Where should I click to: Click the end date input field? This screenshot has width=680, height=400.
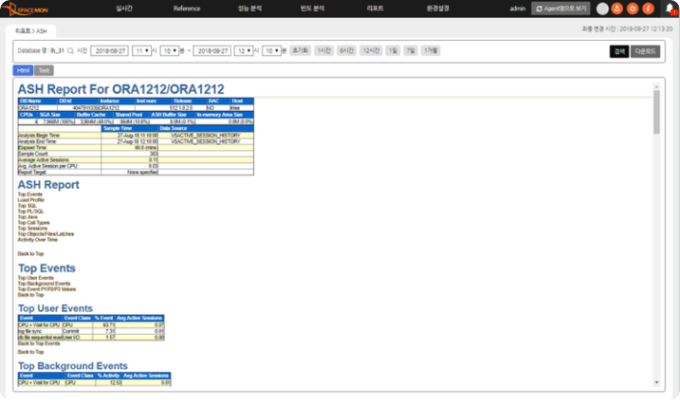(x=212, y=51)
